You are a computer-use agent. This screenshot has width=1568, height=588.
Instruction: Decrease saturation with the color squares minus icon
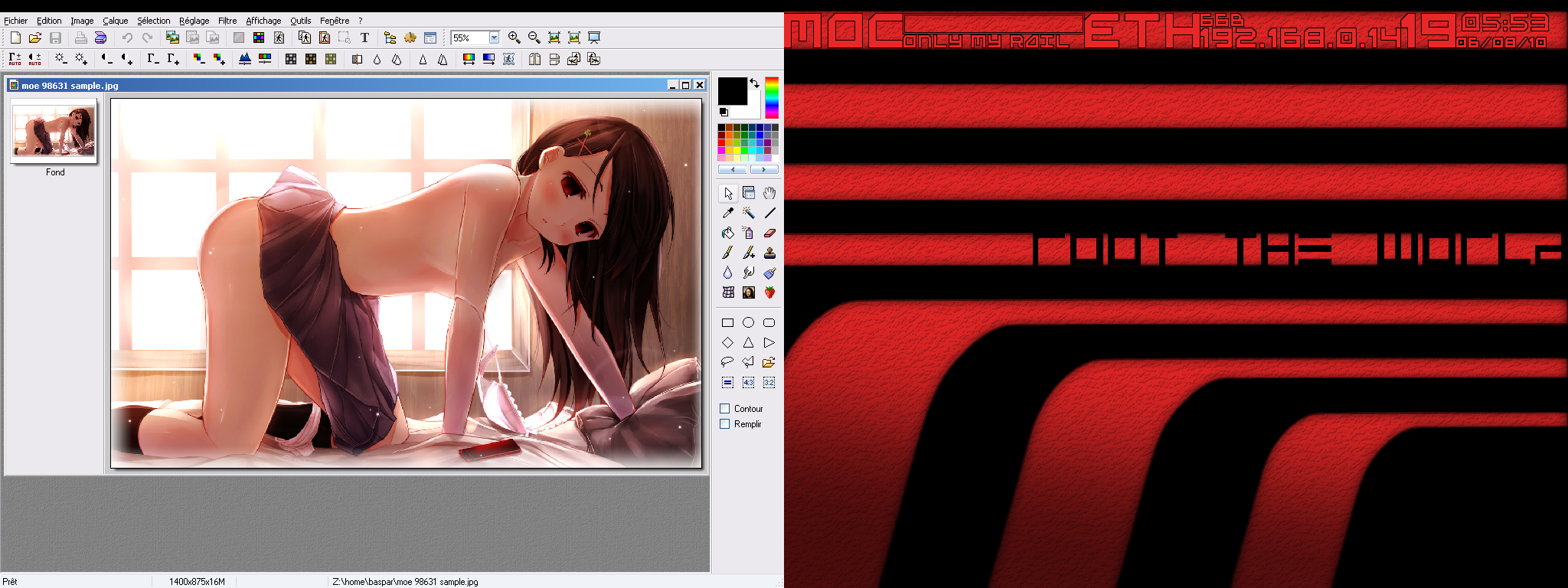(199, 59)
